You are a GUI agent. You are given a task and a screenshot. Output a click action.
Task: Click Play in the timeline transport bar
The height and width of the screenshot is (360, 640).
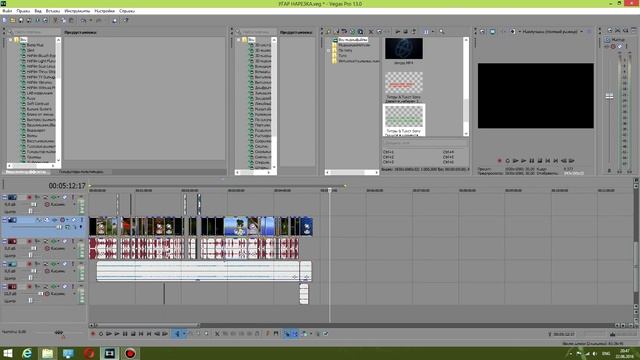click(x=117, y=334)
